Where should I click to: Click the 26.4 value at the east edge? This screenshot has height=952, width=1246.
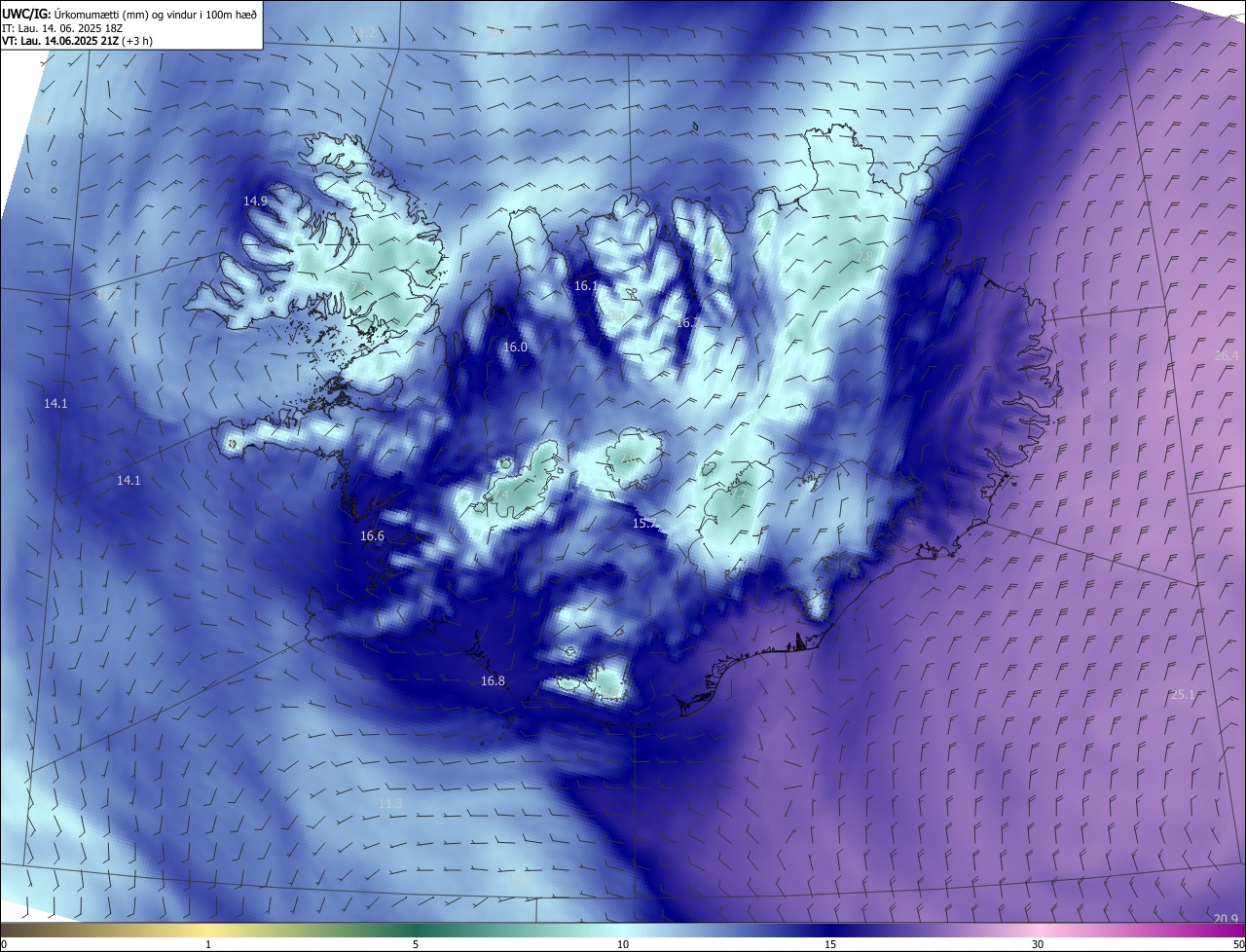point(1227,355)
